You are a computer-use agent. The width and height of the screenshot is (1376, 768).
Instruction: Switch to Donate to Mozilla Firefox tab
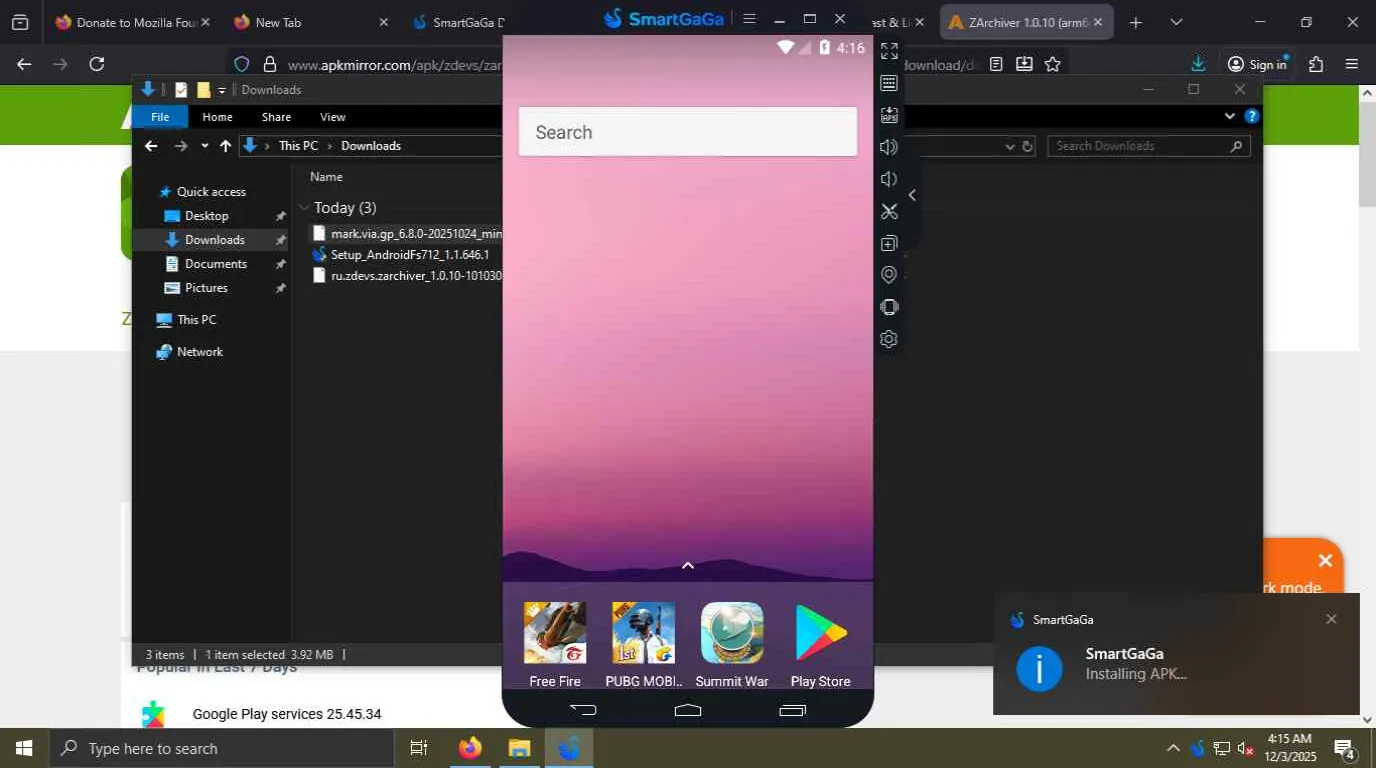[131, 22]
